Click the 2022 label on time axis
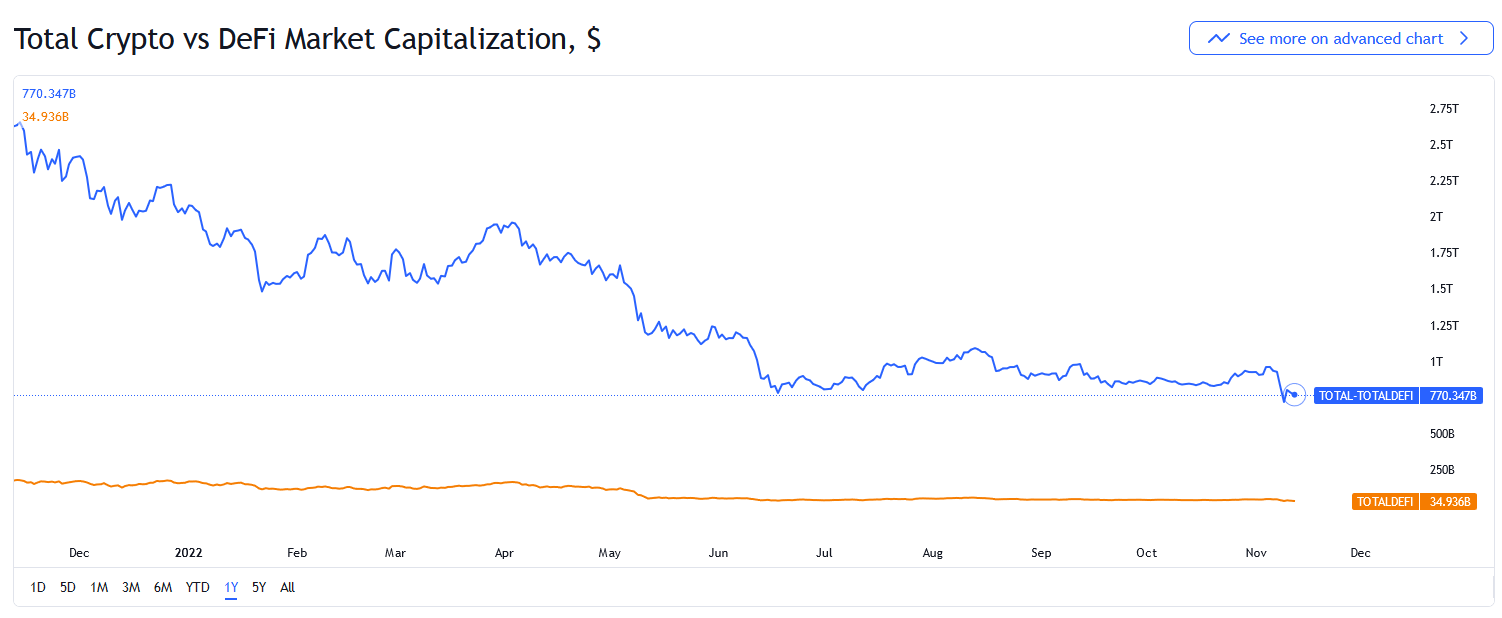The width and height of the screenshot is (1502, 618). (x=189, y=552)
